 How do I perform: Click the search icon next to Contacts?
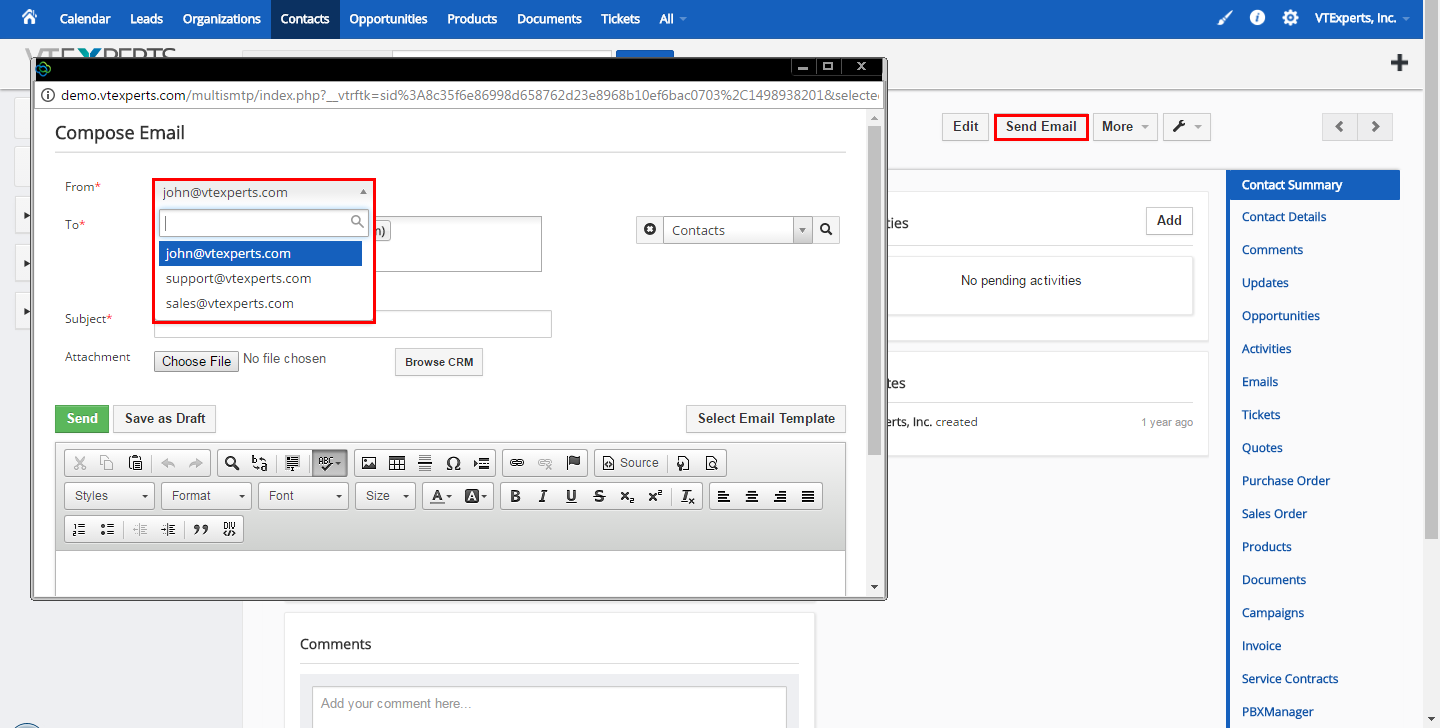click(826, 230)
